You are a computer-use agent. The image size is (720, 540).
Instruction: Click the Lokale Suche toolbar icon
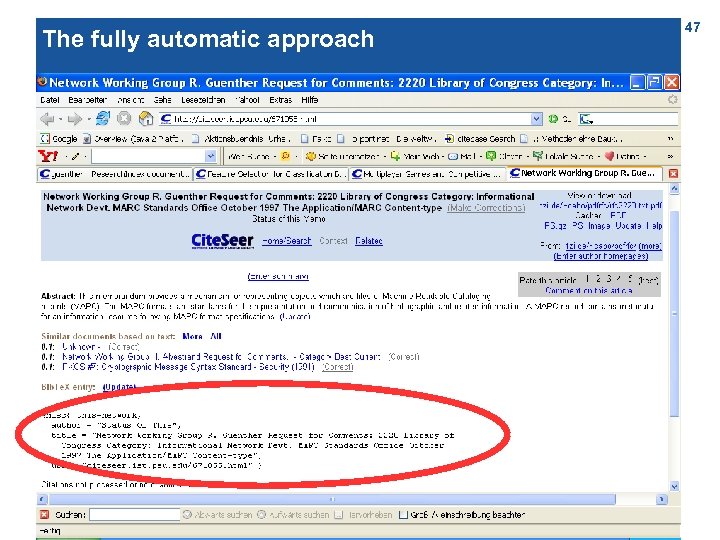point(538,156)
